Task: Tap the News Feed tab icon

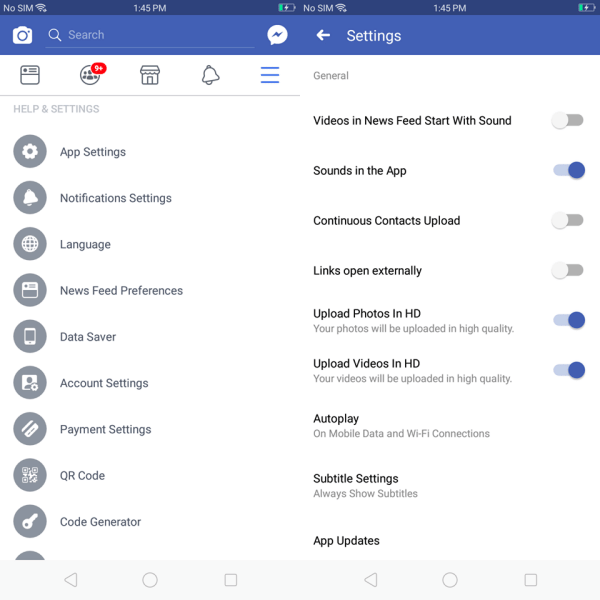Action: 30,75
